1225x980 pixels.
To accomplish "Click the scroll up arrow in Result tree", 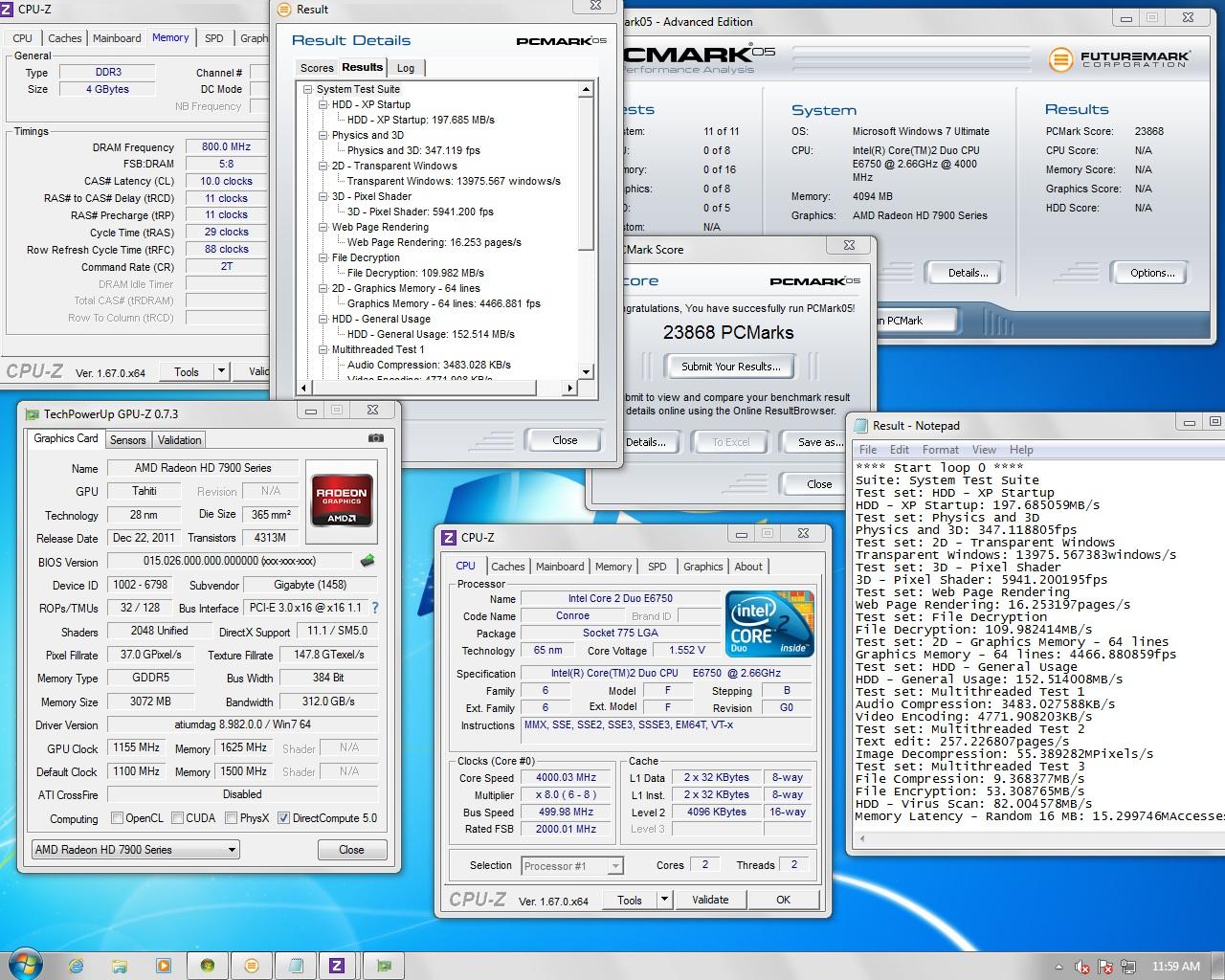I will [x=587, y=90].
